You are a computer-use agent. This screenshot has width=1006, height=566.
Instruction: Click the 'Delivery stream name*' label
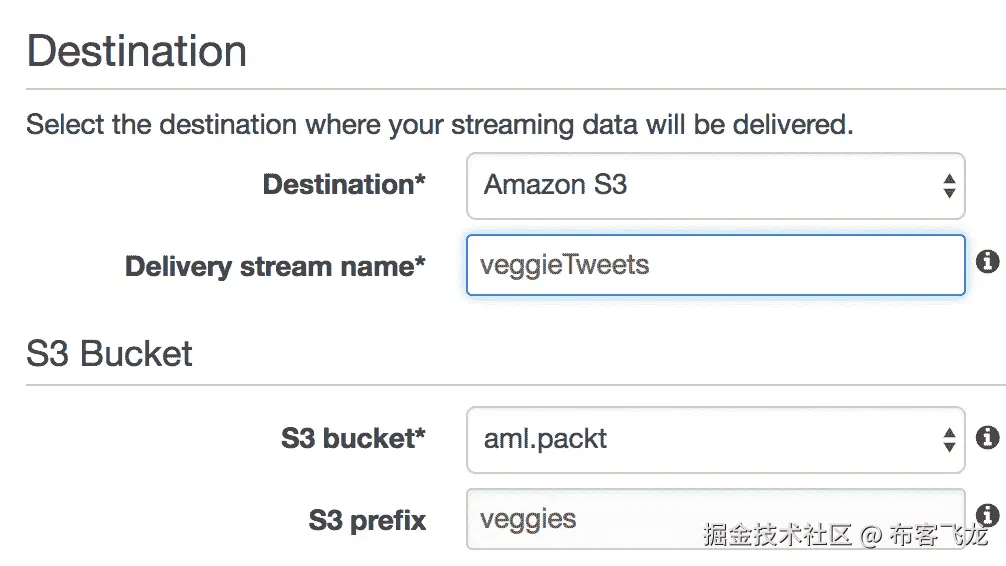click(x=275, y=267)
